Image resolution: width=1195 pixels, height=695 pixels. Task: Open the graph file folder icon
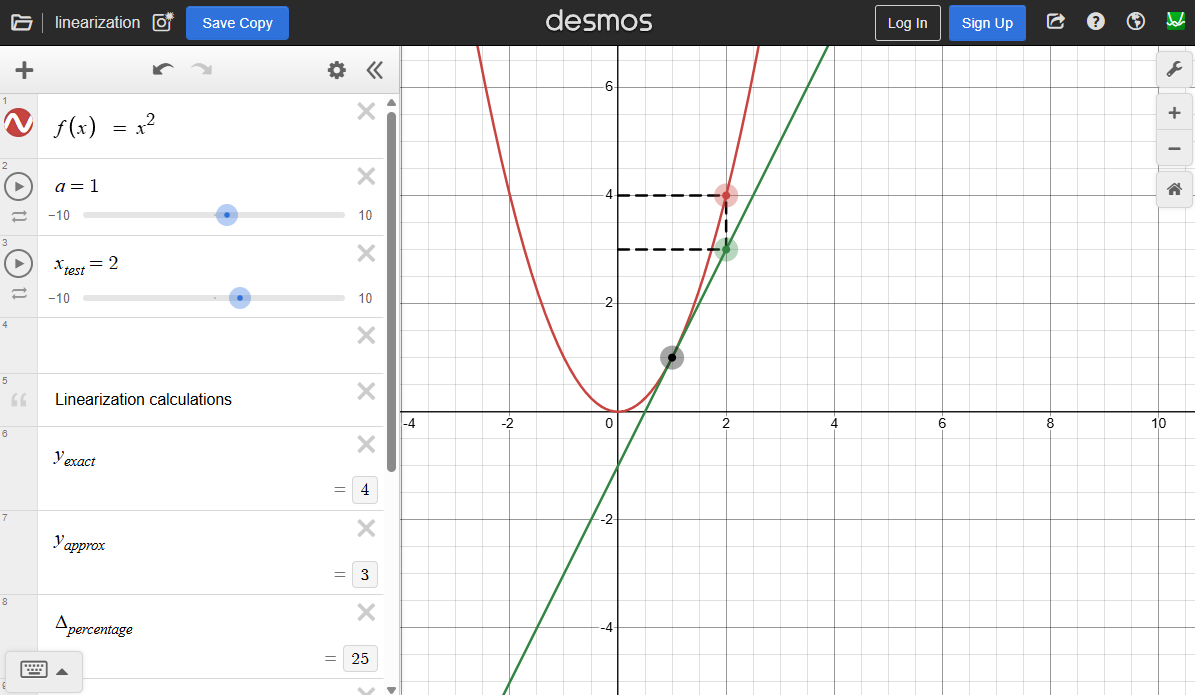pyautogui.click(x=21, y=23)
